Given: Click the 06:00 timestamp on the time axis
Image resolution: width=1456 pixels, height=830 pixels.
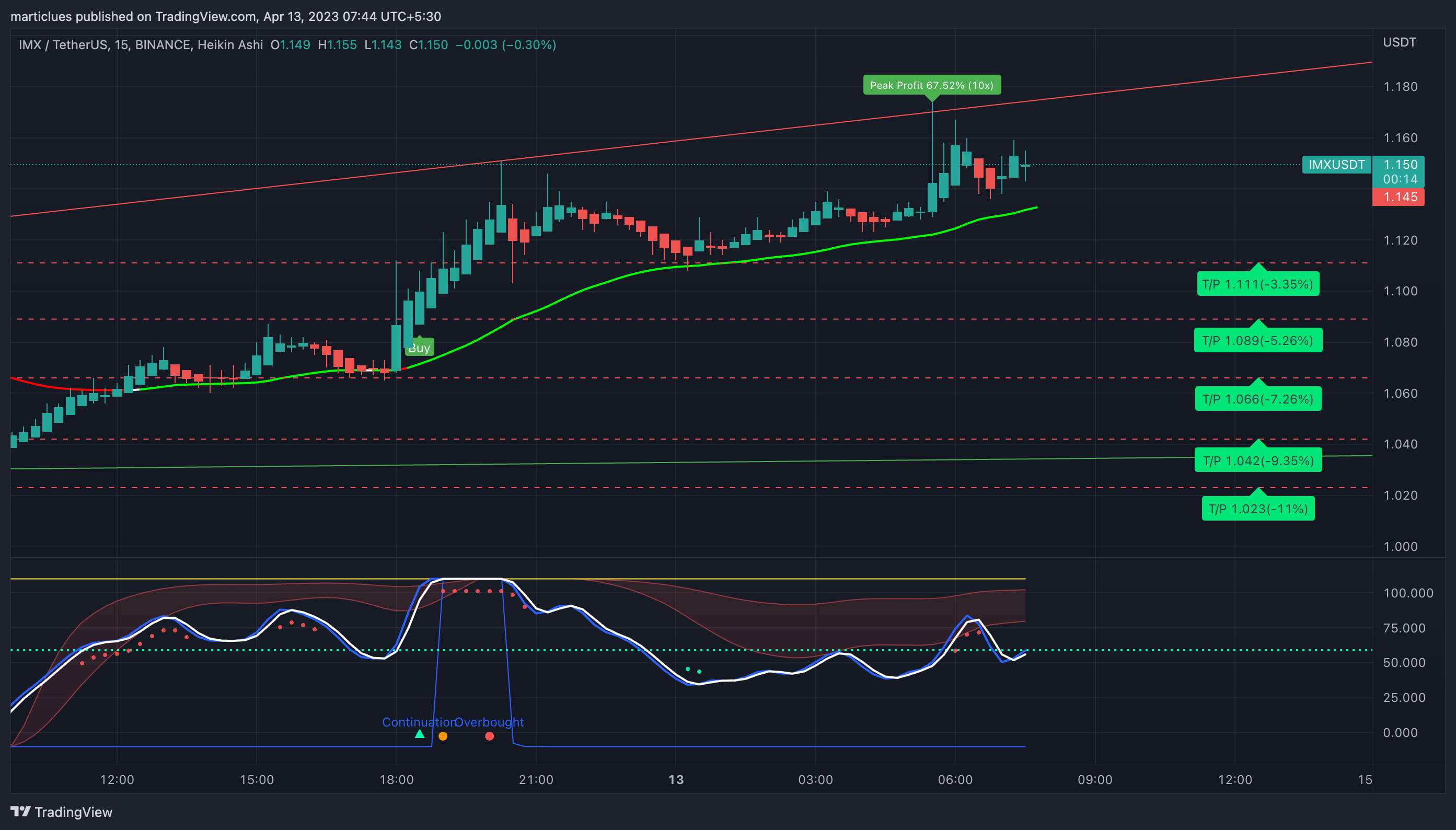Looking at the screenshot, I should click(955, 779).
